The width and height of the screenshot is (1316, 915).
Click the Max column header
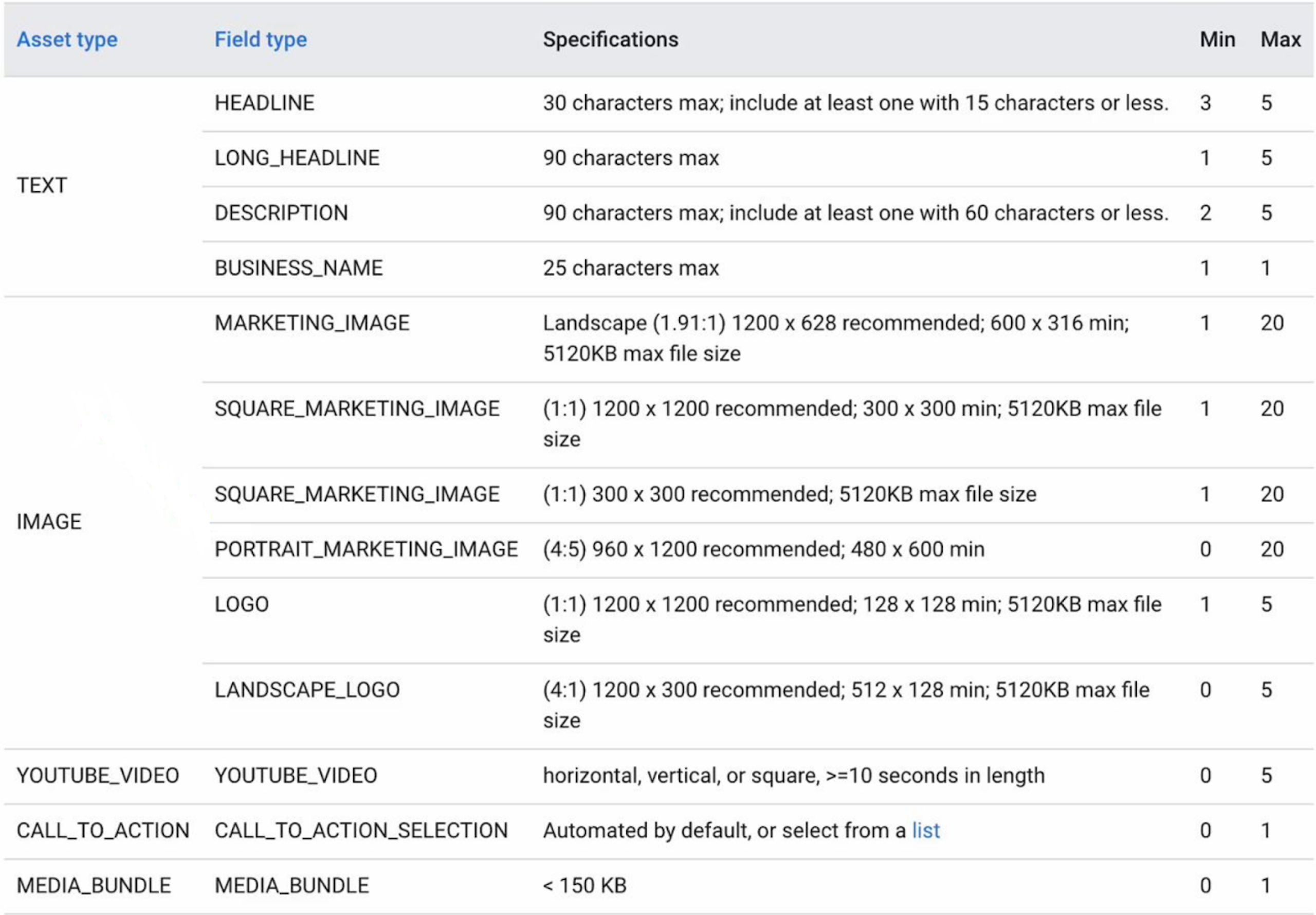pos(1280,40)
